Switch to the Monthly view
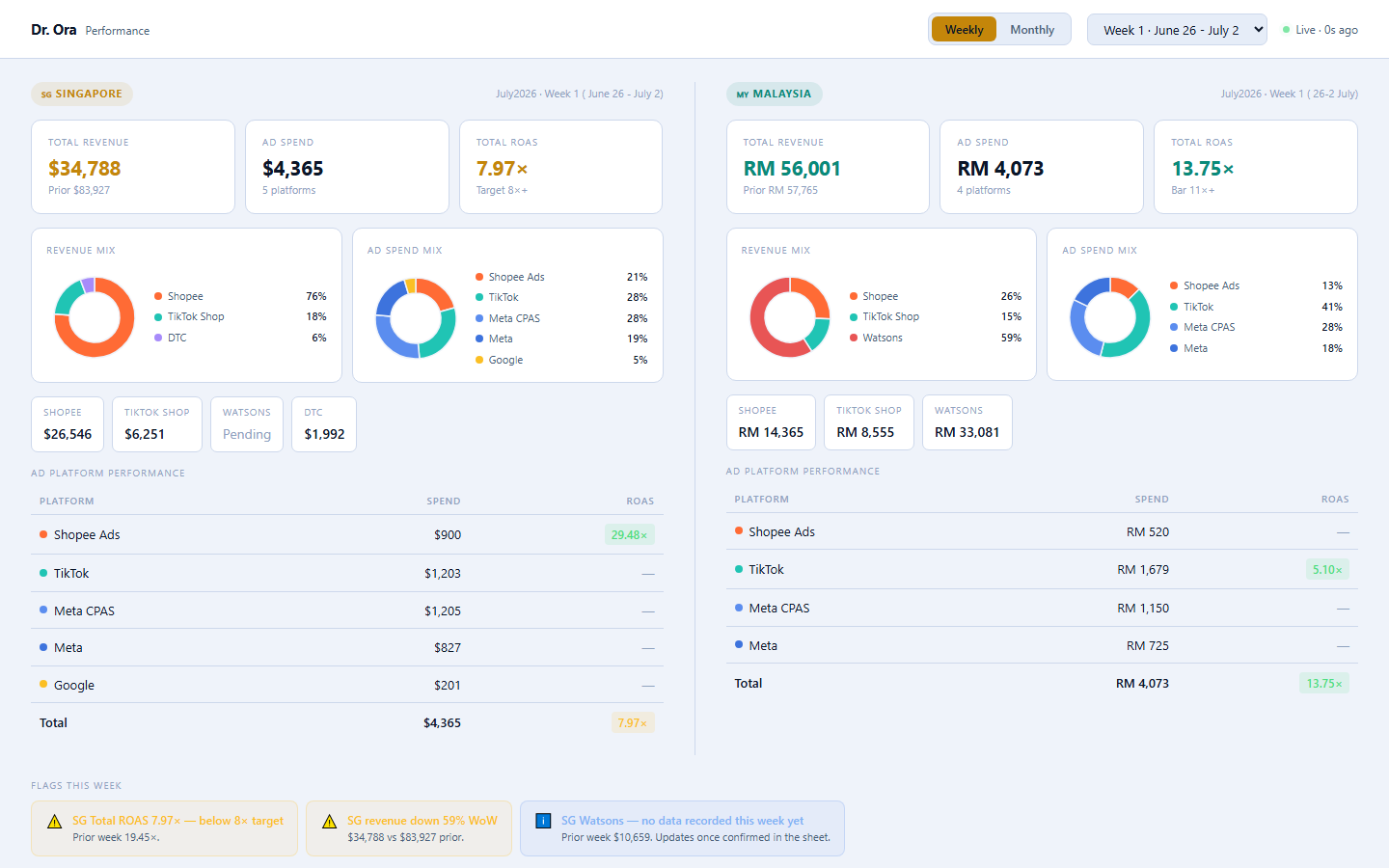The width and height of the screenshot is (1389, 868). [1032, 30]
